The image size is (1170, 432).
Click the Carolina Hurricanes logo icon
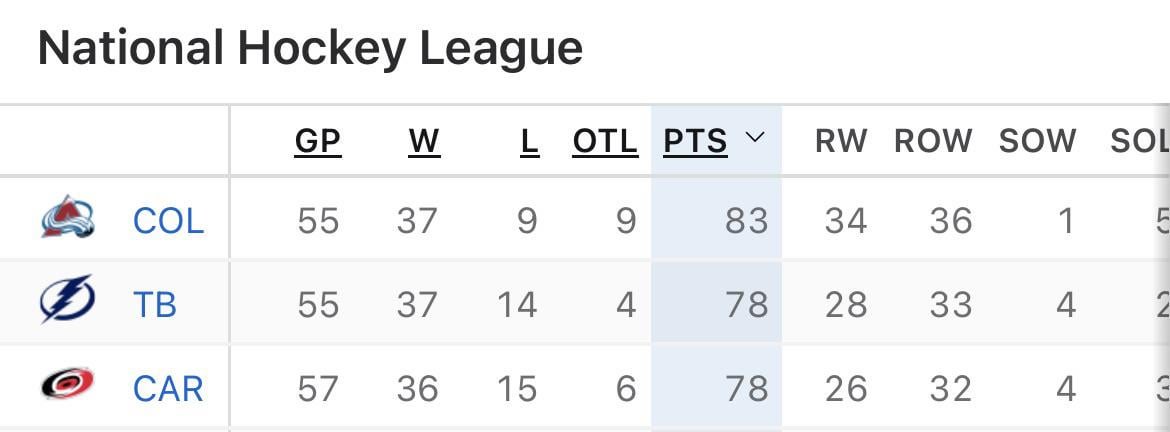pyautogui.click(x=68, y=384)
